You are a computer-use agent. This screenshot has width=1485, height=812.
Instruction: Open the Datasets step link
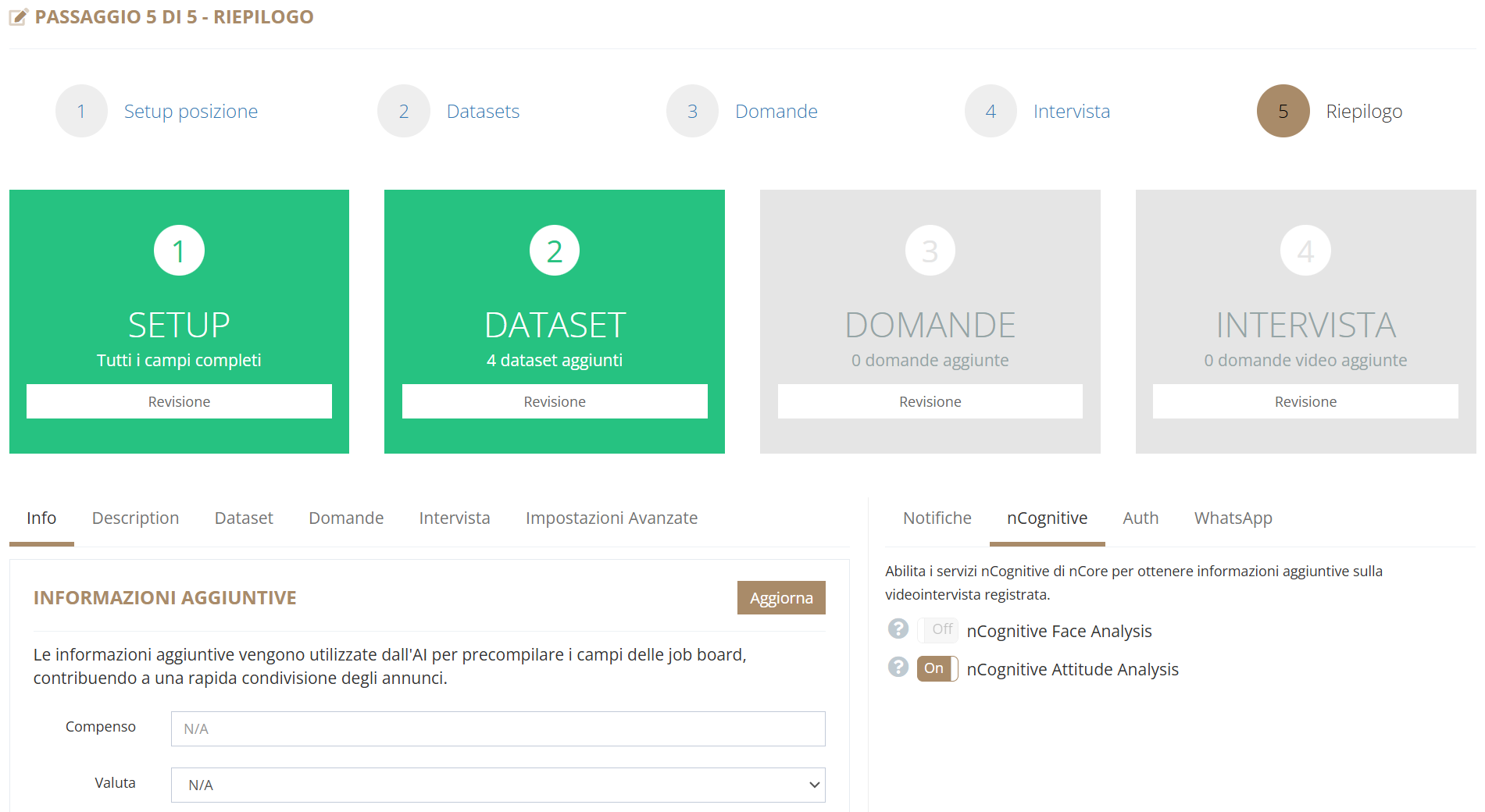pyautogui.click(x=483, y=112)
